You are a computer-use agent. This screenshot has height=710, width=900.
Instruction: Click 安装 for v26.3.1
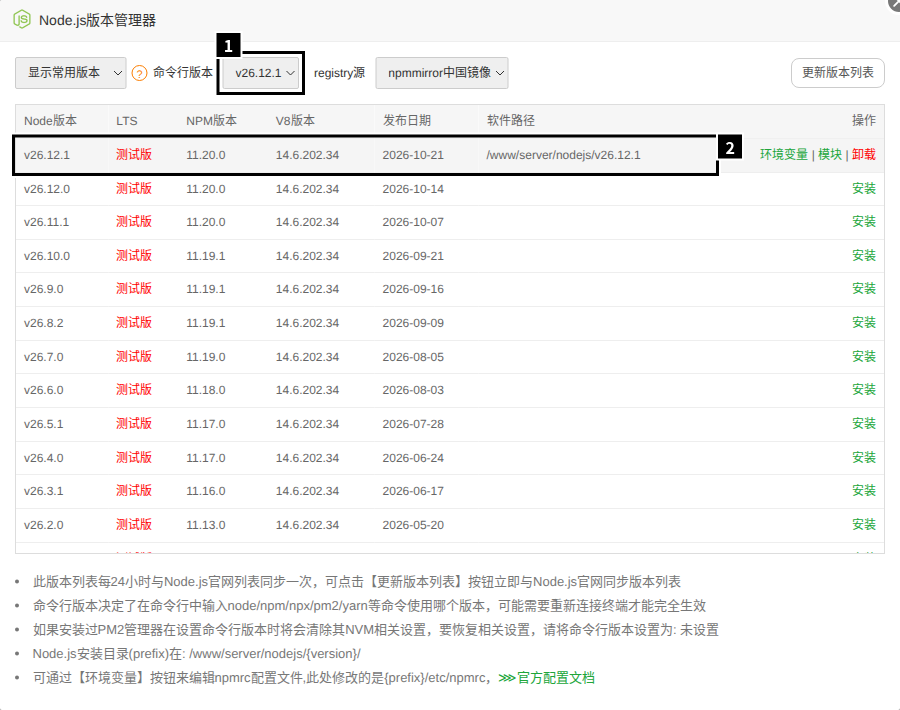coord(864,491)
